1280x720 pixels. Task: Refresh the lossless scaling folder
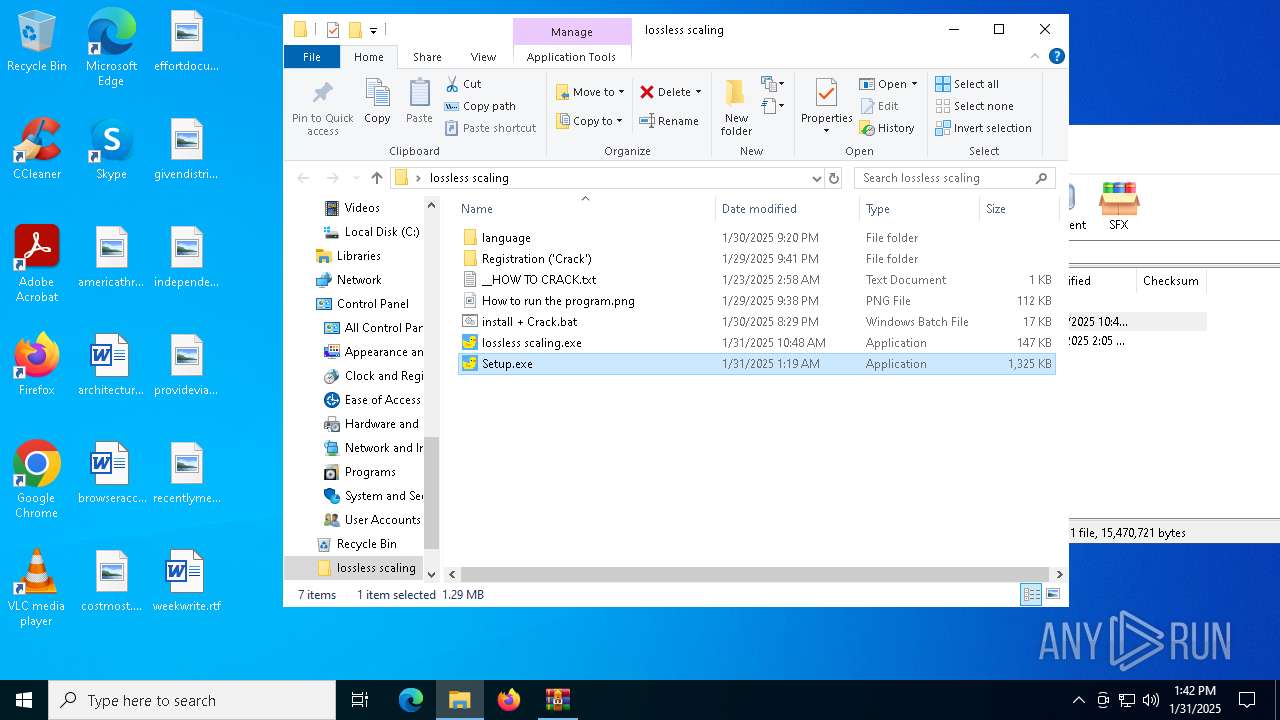coord(834,178)
